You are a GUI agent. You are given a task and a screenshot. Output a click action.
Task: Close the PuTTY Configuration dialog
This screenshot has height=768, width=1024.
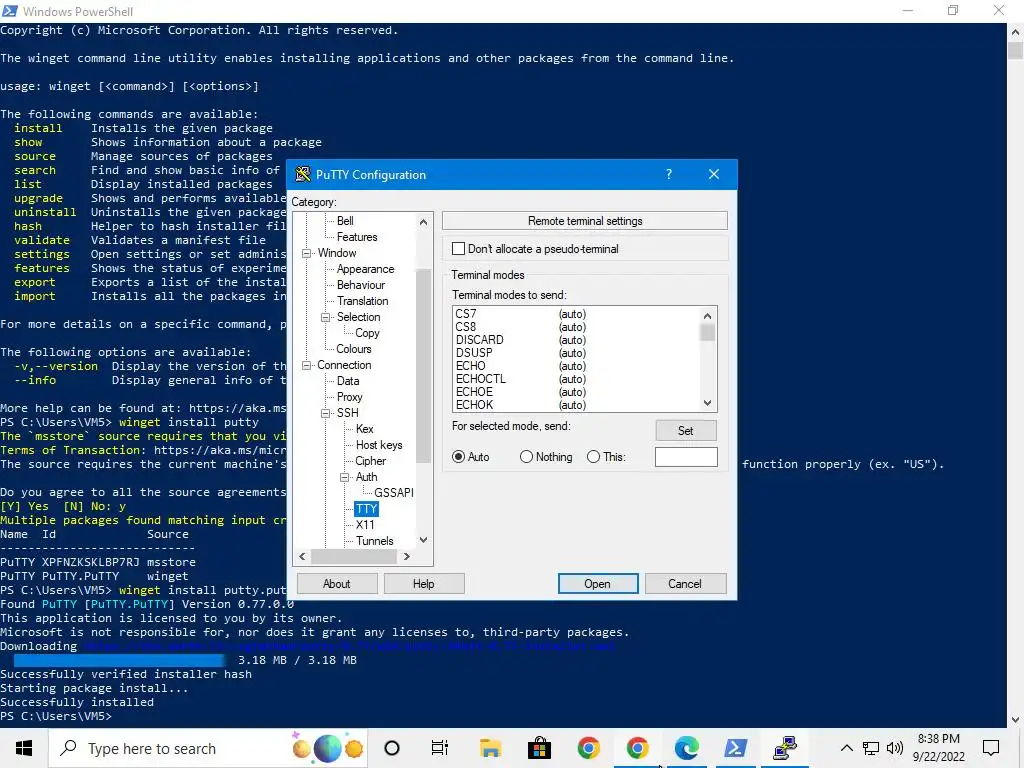714,174
